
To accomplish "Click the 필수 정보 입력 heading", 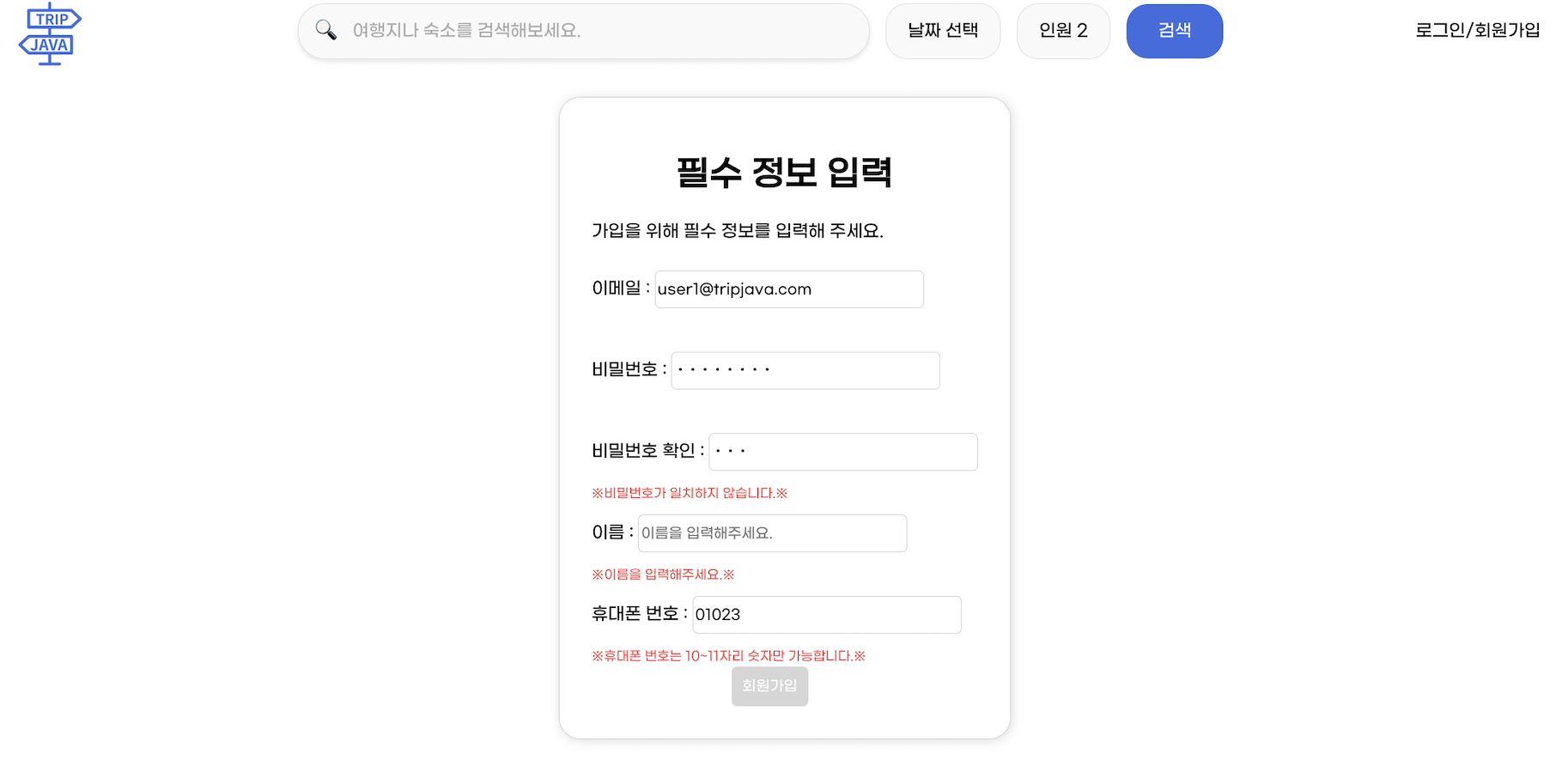I will (785, 173).
